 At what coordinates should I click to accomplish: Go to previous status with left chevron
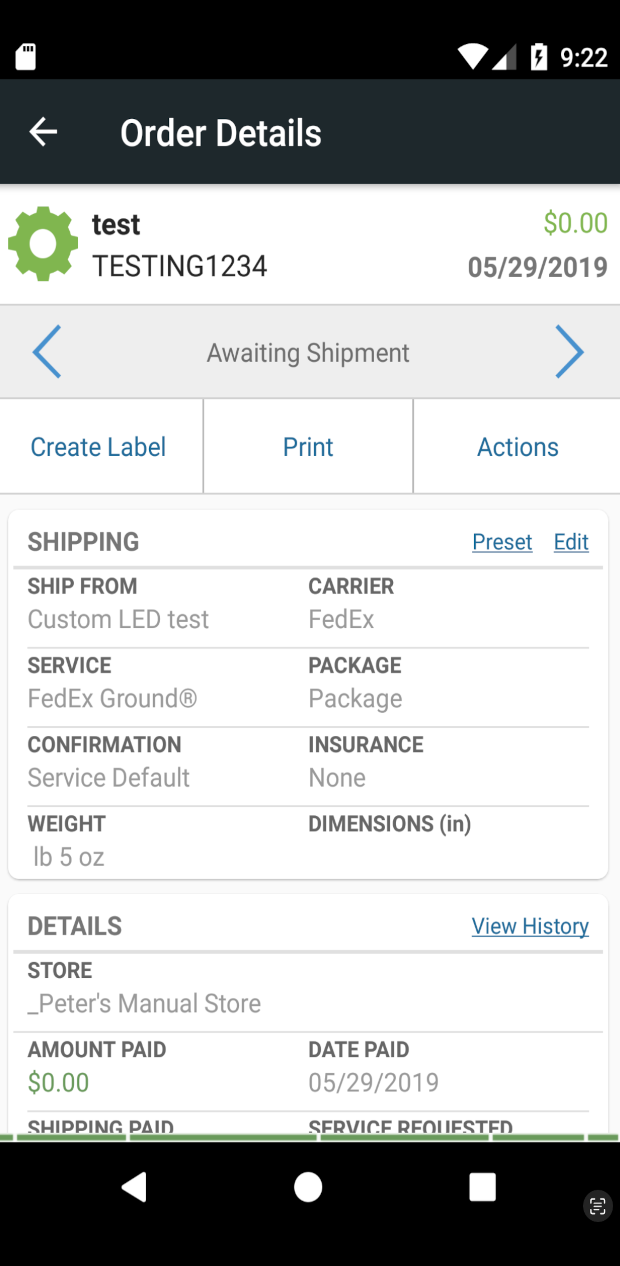47,352
